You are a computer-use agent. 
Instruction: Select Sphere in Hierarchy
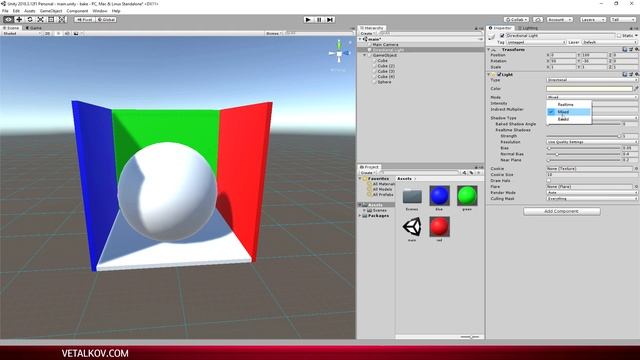coord(384,82)
